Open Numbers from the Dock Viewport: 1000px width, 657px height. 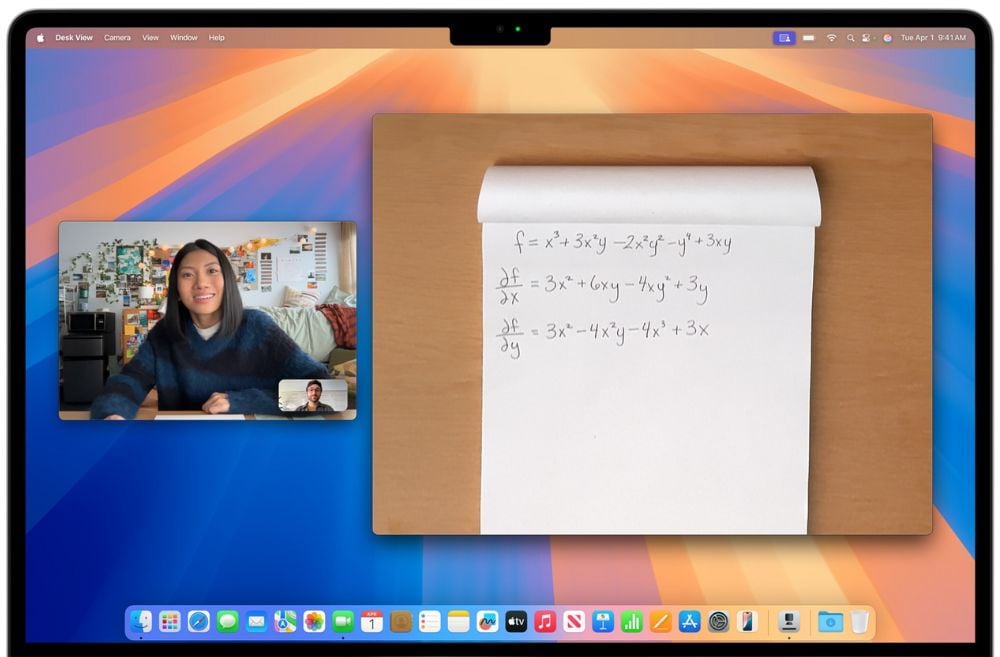632,621
